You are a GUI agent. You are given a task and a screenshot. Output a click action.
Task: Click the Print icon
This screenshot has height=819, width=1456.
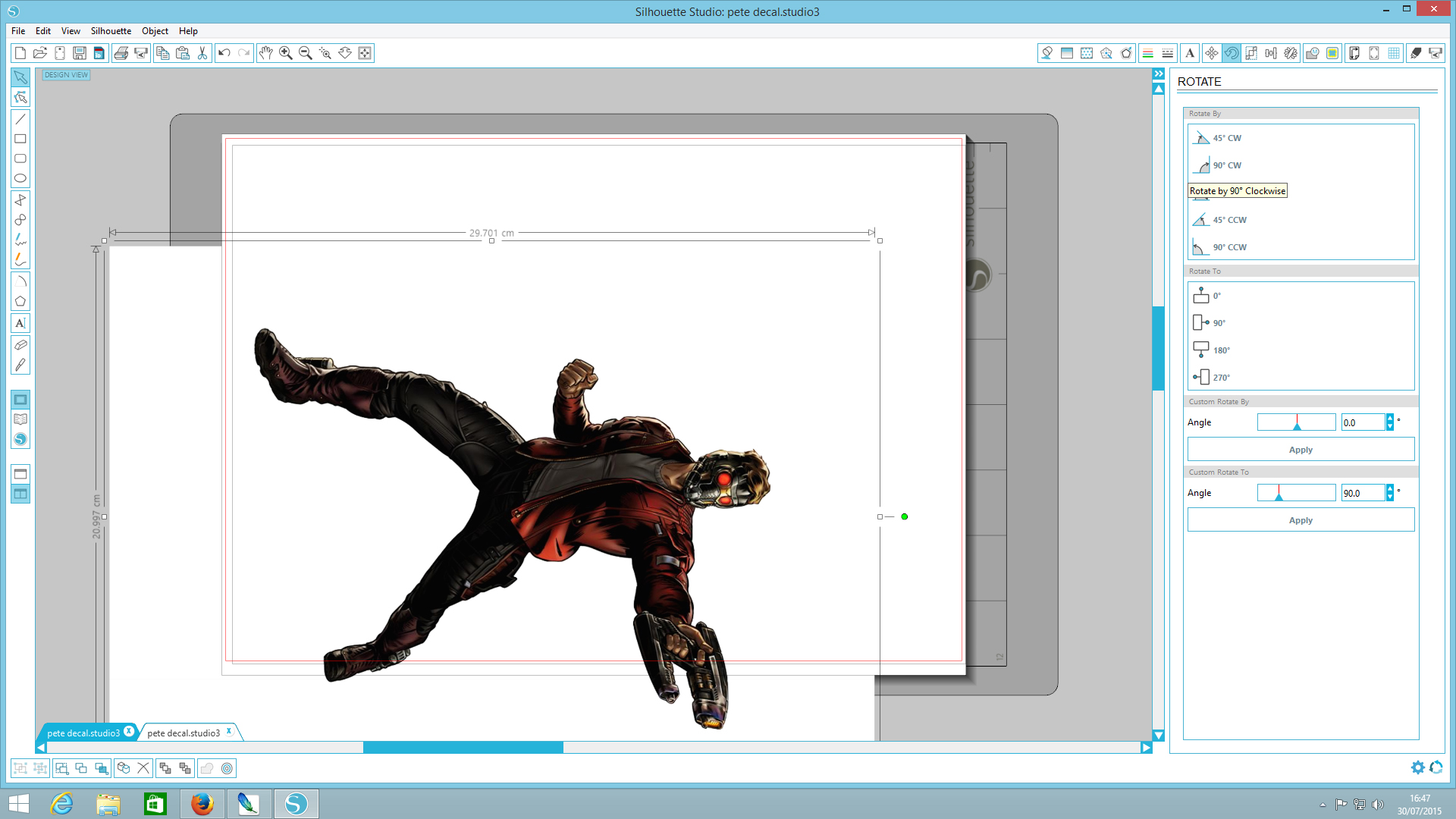(x=121, y=53)
